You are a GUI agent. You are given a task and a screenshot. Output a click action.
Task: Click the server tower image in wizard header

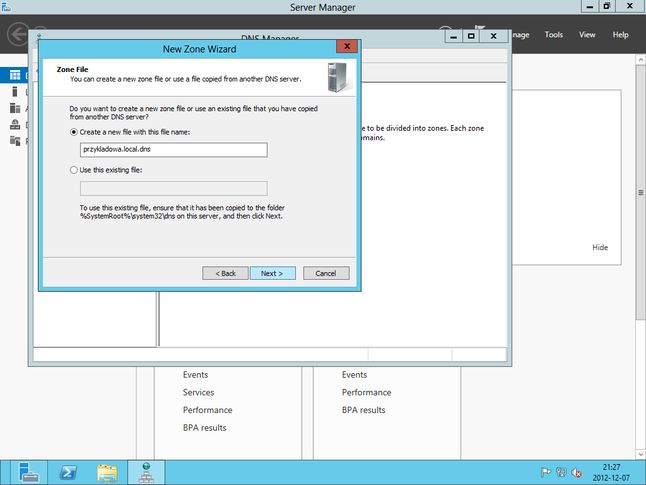338,77
